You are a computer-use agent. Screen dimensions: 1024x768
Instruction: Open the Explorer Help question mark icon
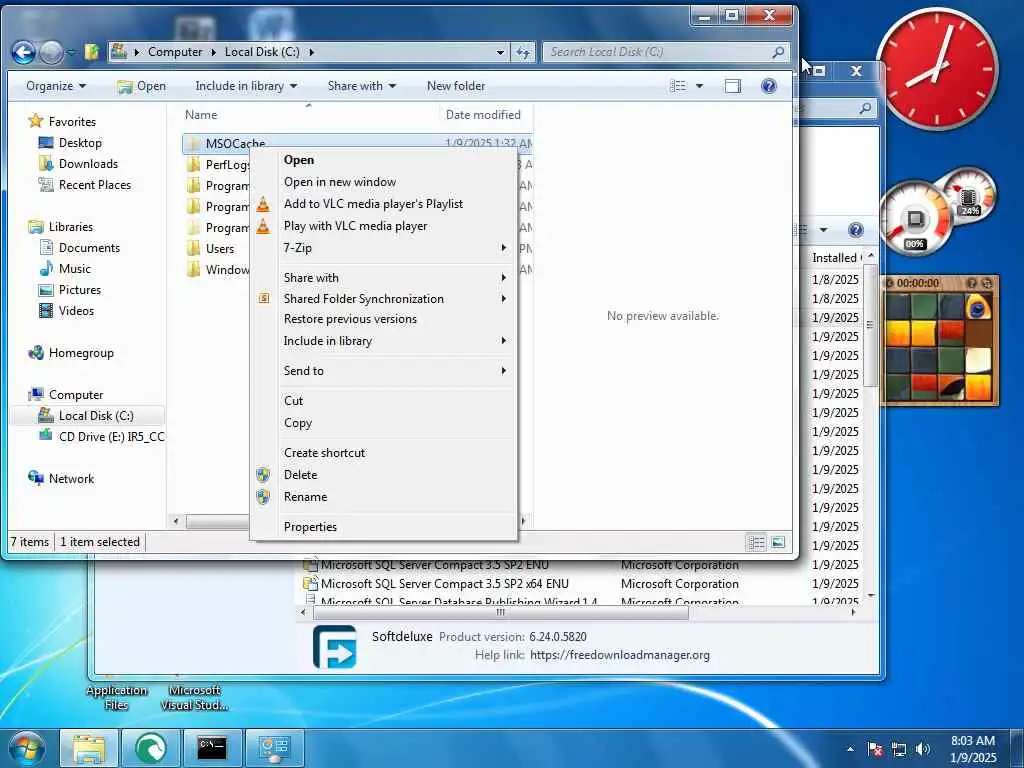point(769,86)
